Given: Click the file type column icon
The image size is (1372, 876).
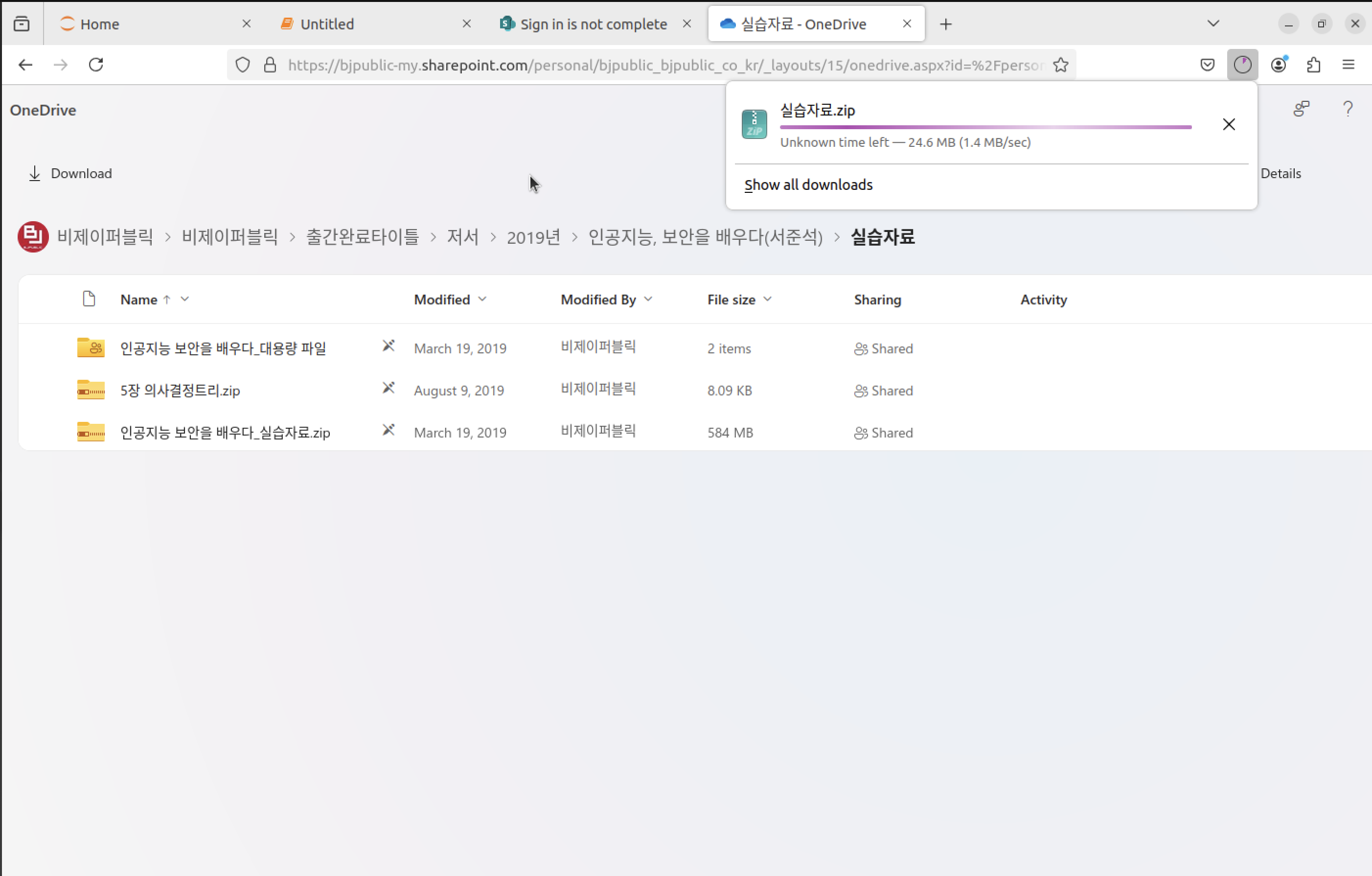Looking at the screenshot, I should (x=89, y=299).
